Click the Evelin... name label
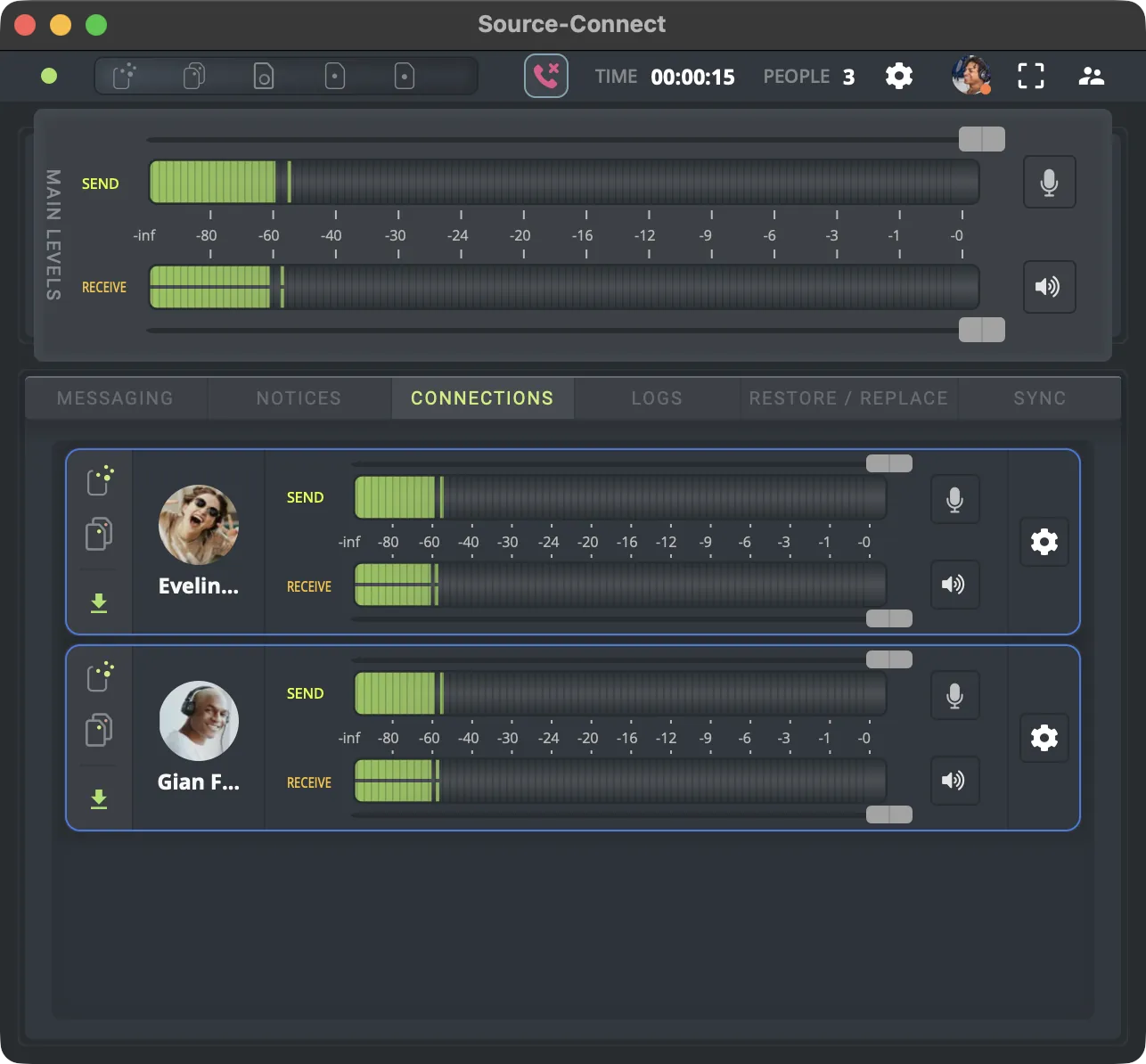The image size is (1146, 1064). tap(199, 585)
